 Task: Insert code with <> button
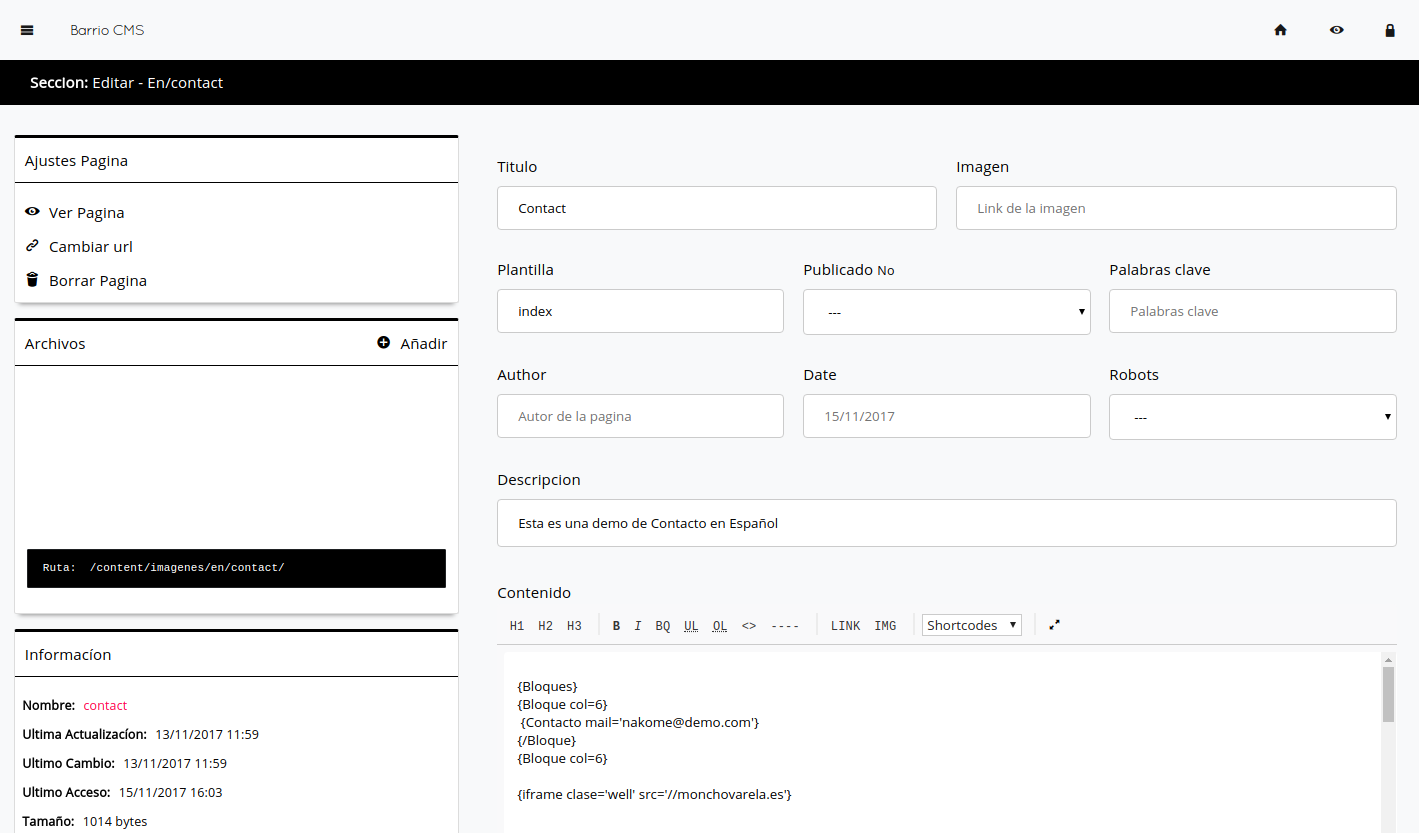pos(749,626)
